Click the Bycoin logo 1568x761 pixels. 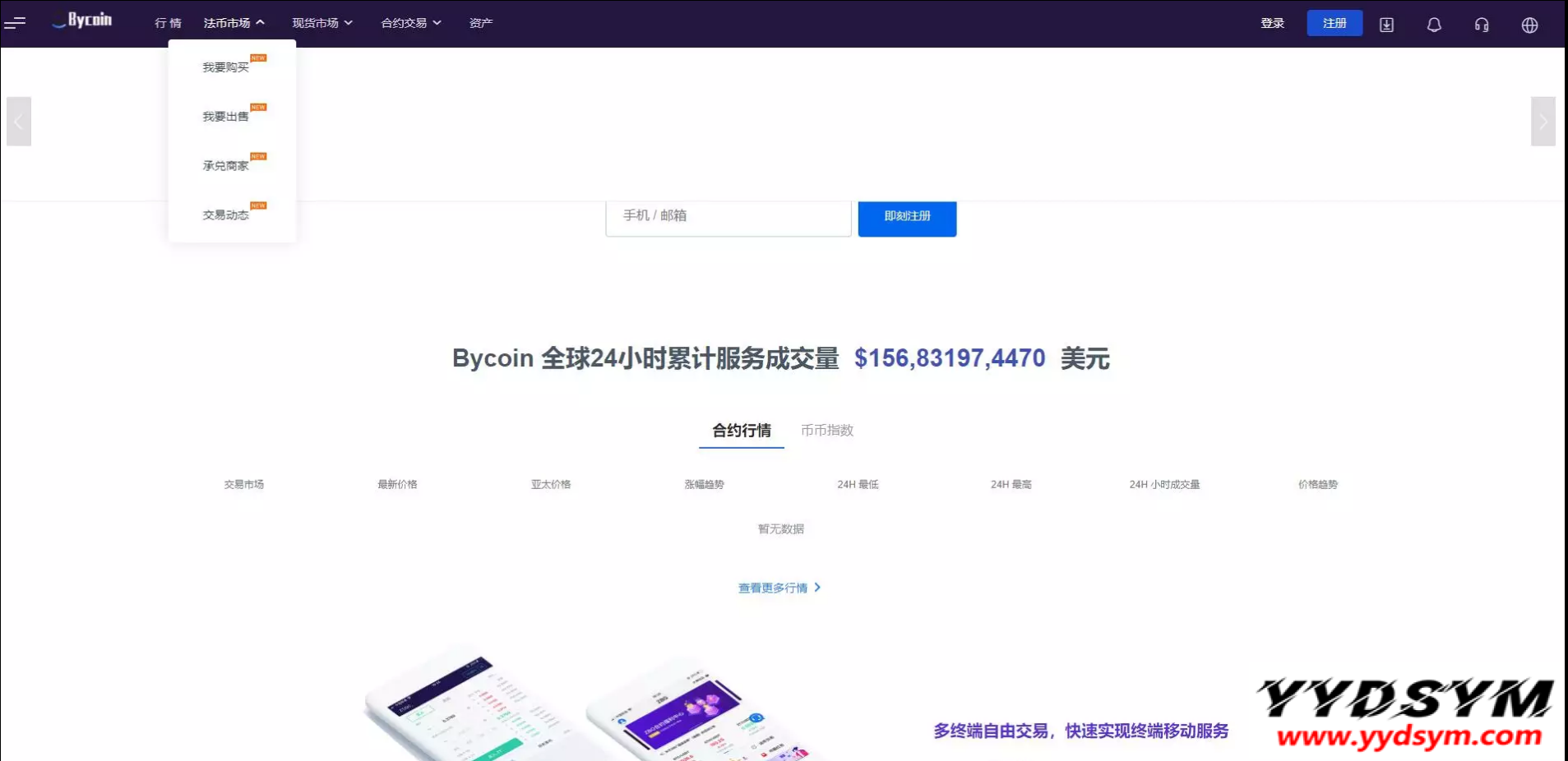[x=82, y=21]
